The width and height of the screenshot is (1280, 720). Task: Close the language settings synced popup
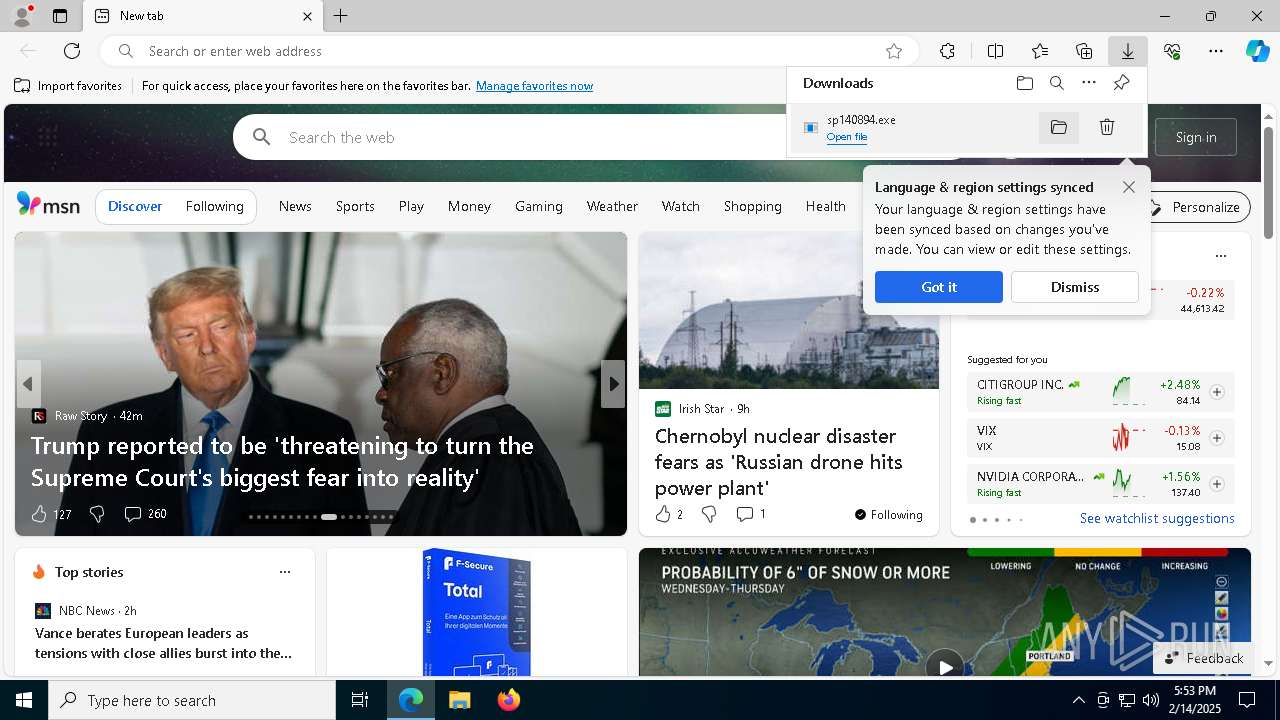click(x=1129, y=187)
